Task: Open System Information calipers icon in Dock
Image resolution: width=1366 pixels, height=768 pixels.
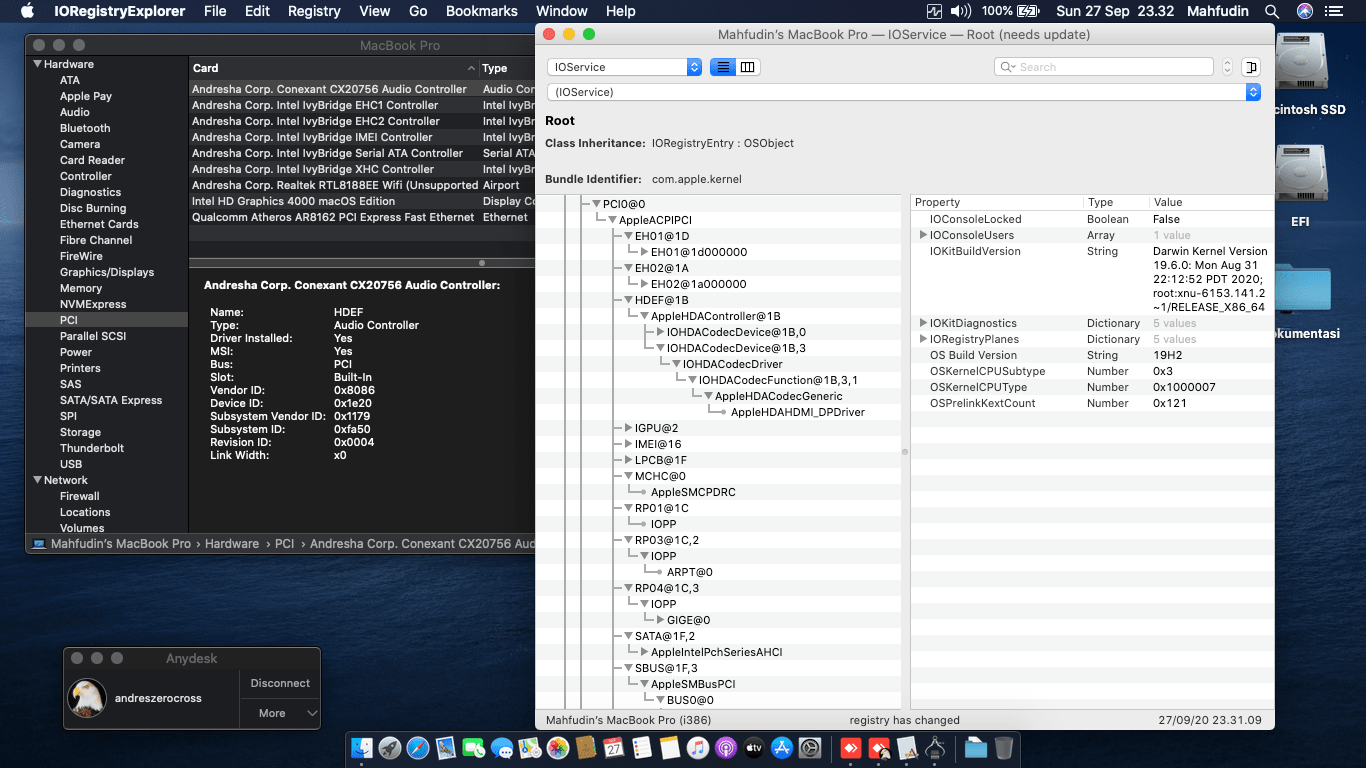Action: (936, 747)
